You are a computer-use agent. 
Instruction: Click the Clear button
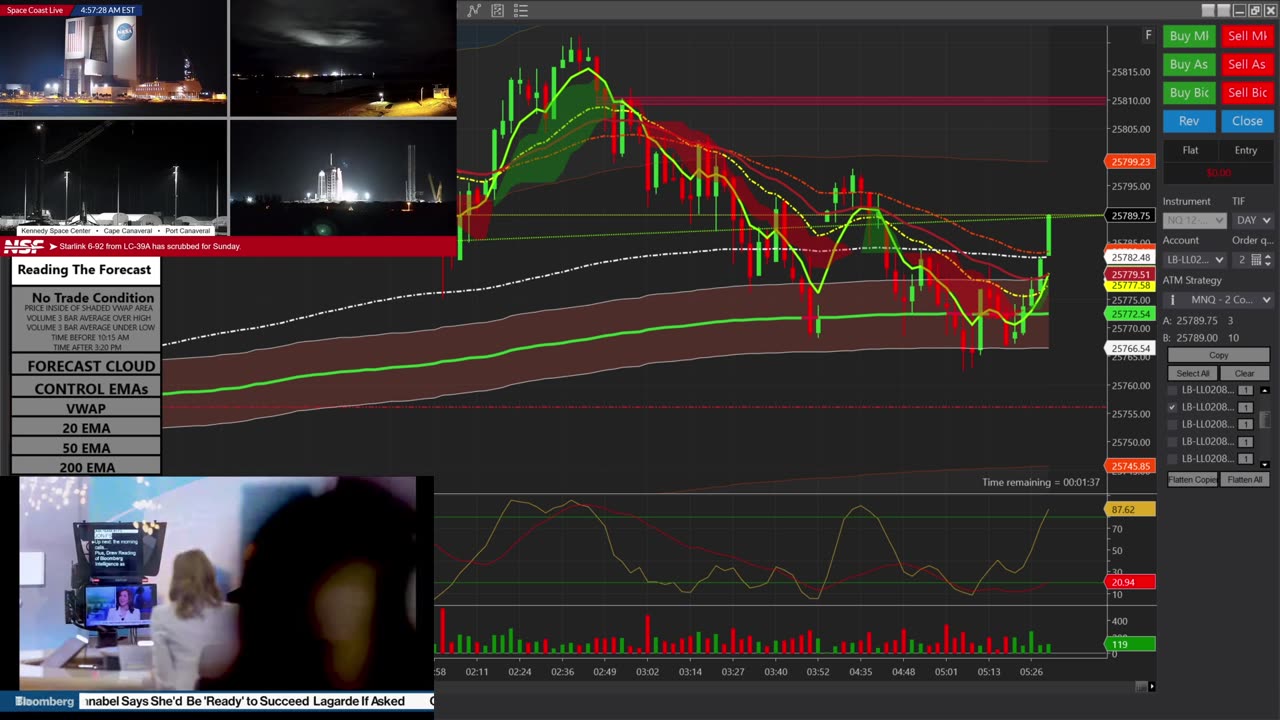pos(1245,373)
